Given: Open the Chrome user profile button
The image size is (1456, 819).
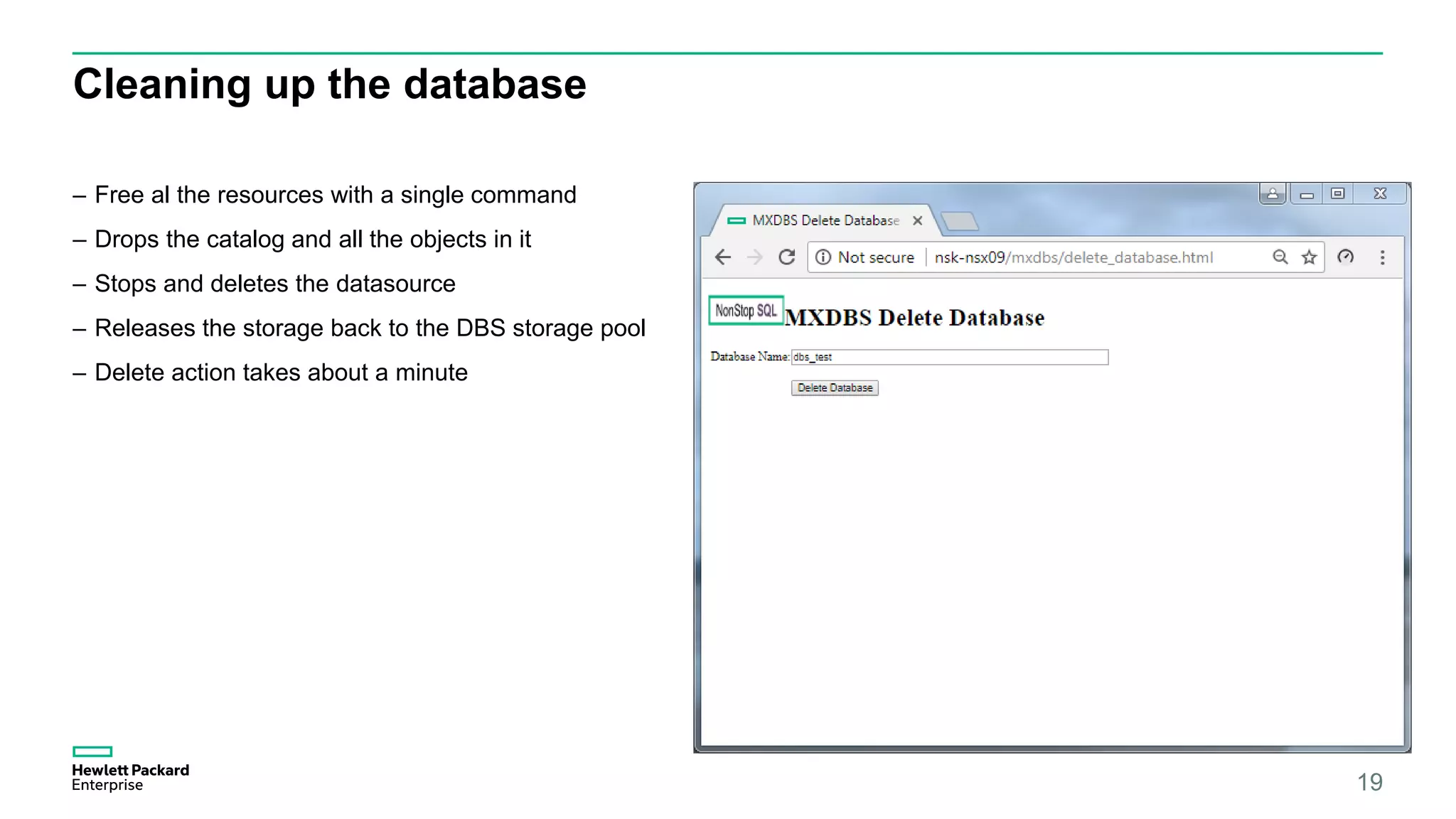Looking at the screenshot, I should click(x=1273, y=193).
